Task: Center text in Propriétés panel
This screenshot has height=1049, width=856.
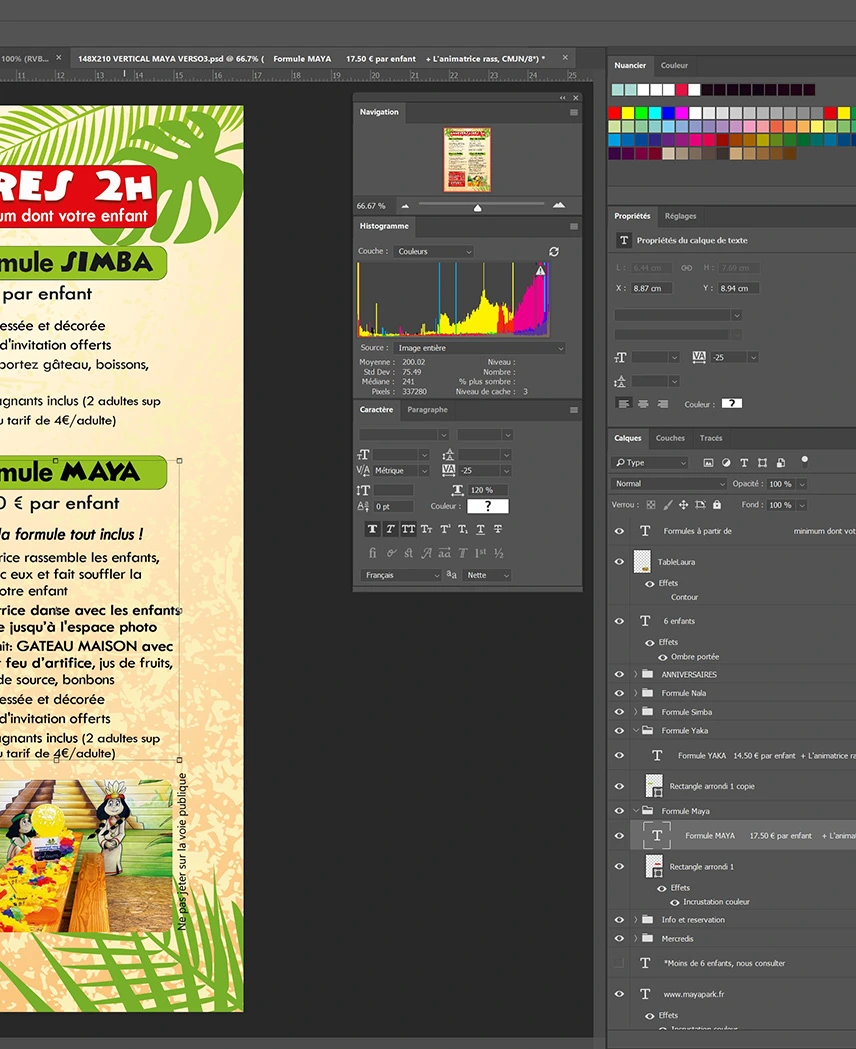Action: coord(643,404)
